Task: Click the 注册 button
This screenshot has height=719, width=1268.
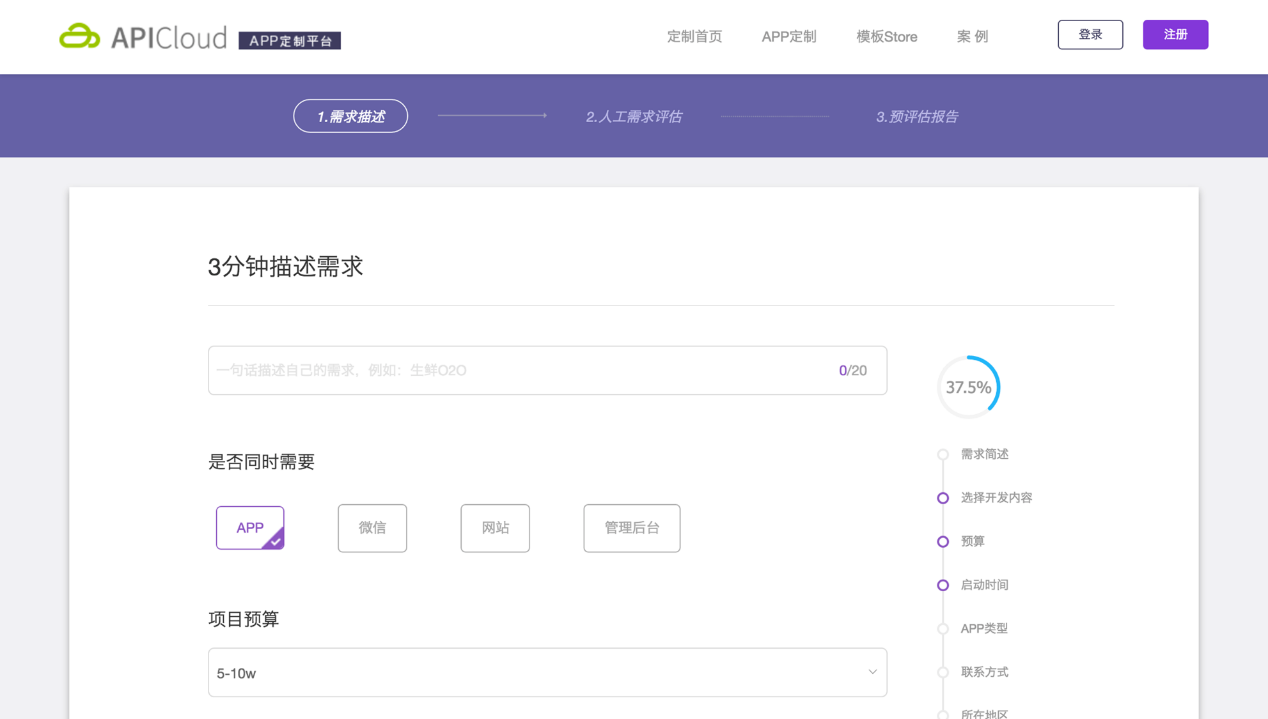Action: (1175, 35)
